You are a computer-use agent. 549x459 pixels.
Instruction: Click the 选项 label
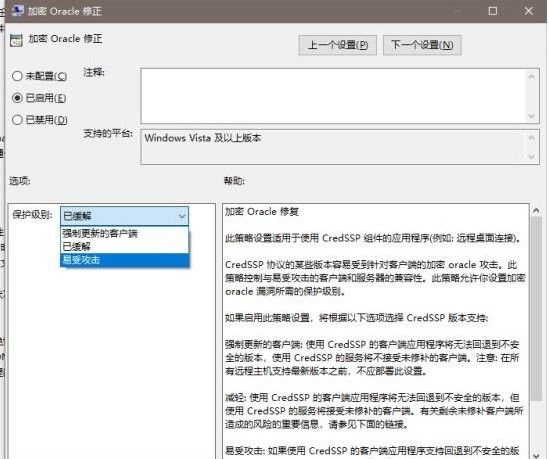click(20, 181)
